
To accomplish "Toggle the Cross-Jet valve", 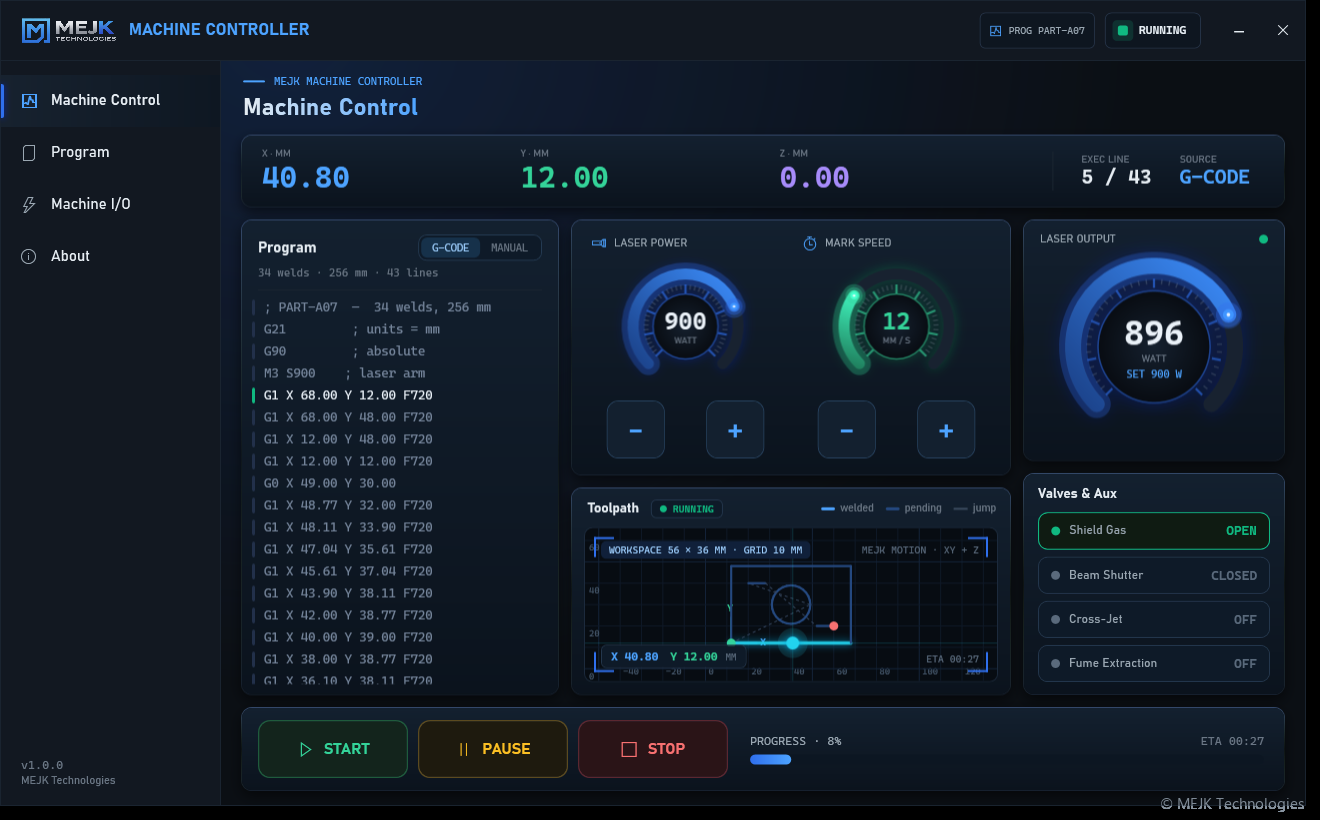I will tap(1154, 620).
